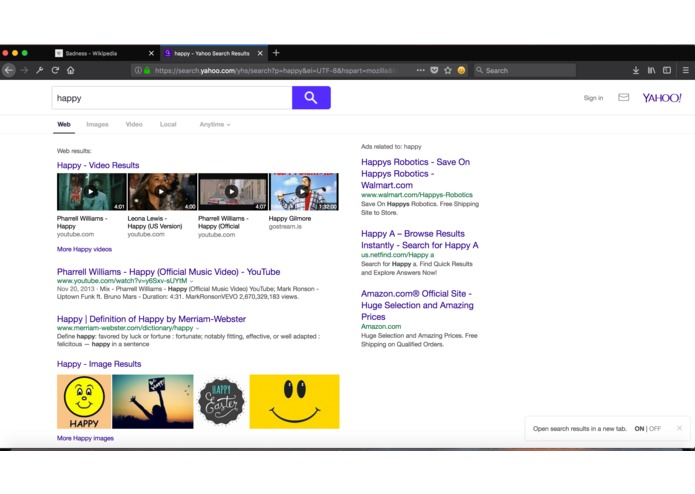The image size is (695, 494).
Task: Open Amazon.com Official Site ad link
Action: [x=417, y=305]
